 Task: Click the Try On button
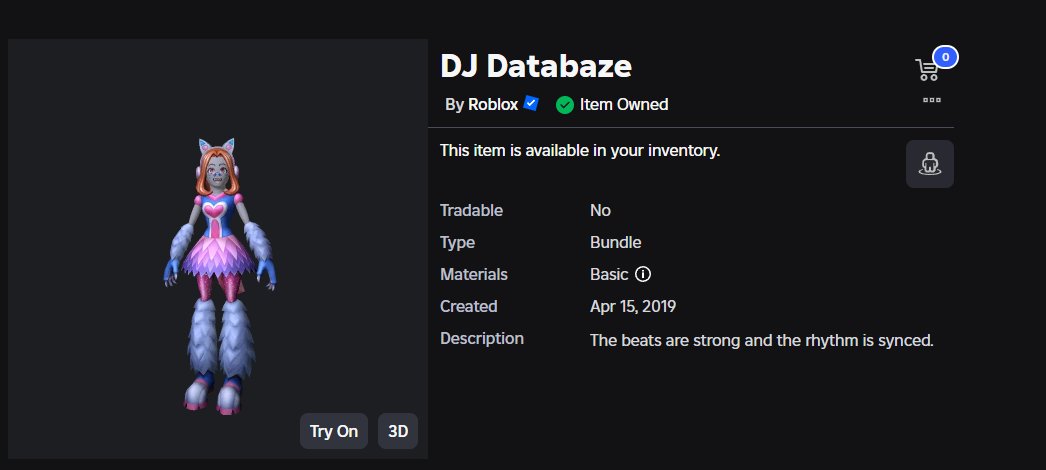334,431
